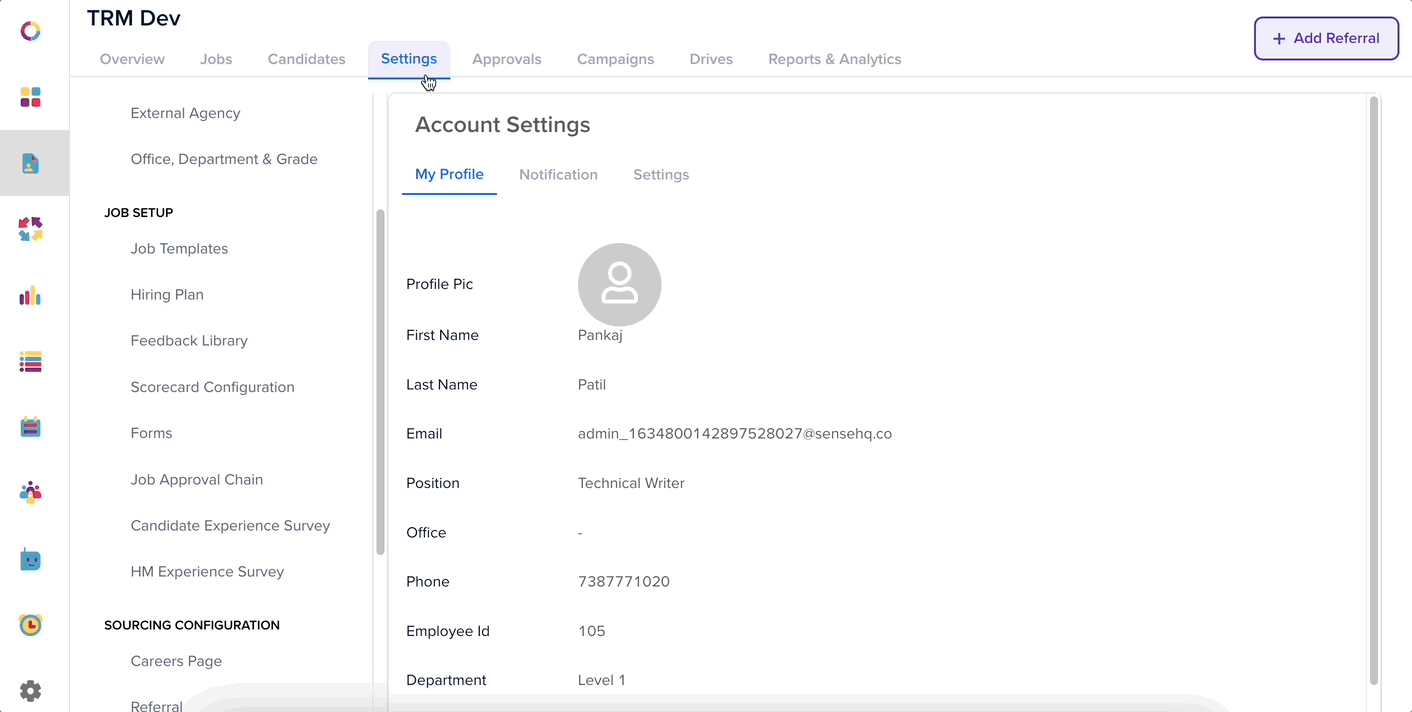Viewport: 1412px width, 712px height.
Task: Select the candidate document icon in the sidebar
Action: (30, 162)
